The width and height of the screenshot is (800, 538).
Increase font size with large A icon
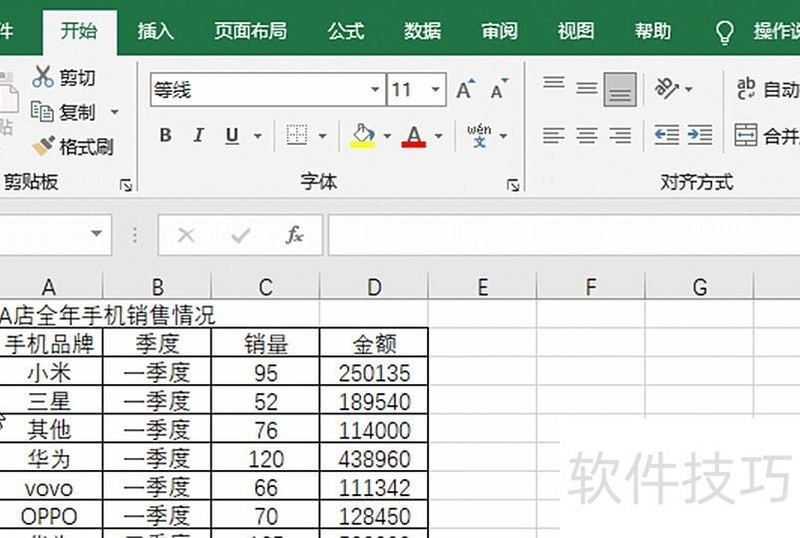(x=465, y=90)
